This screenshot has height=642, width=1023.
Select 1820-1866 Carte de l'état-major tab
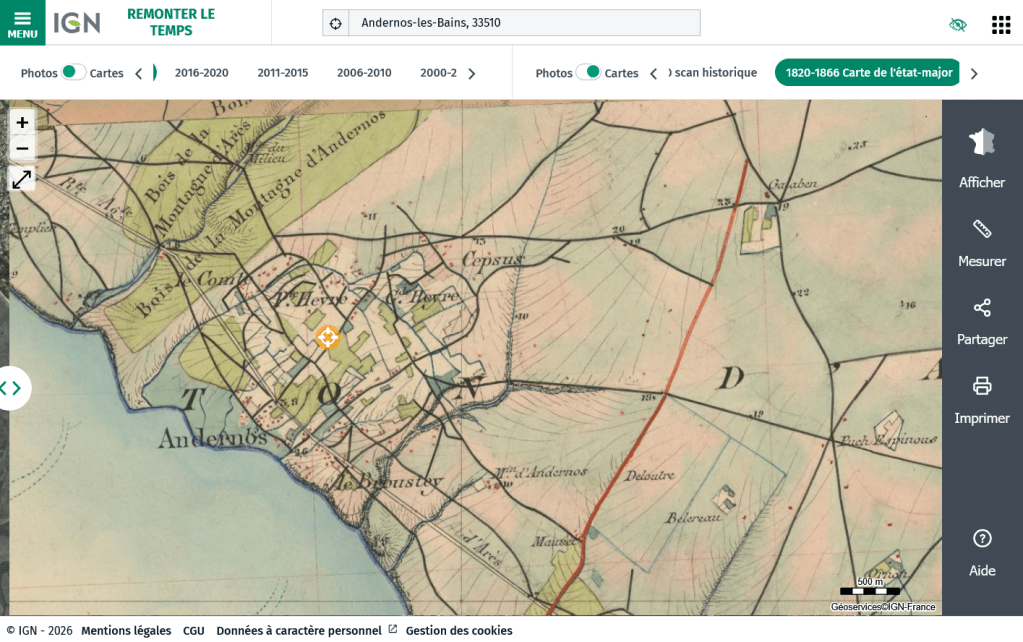[x=868, y=73]
